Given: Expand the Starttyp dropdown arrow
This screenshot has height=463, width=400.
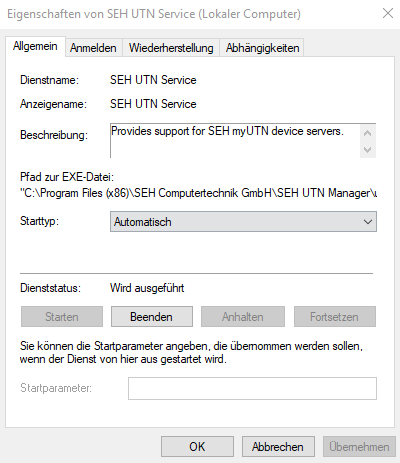Looking at the screenshot, I should coord(368,222).
